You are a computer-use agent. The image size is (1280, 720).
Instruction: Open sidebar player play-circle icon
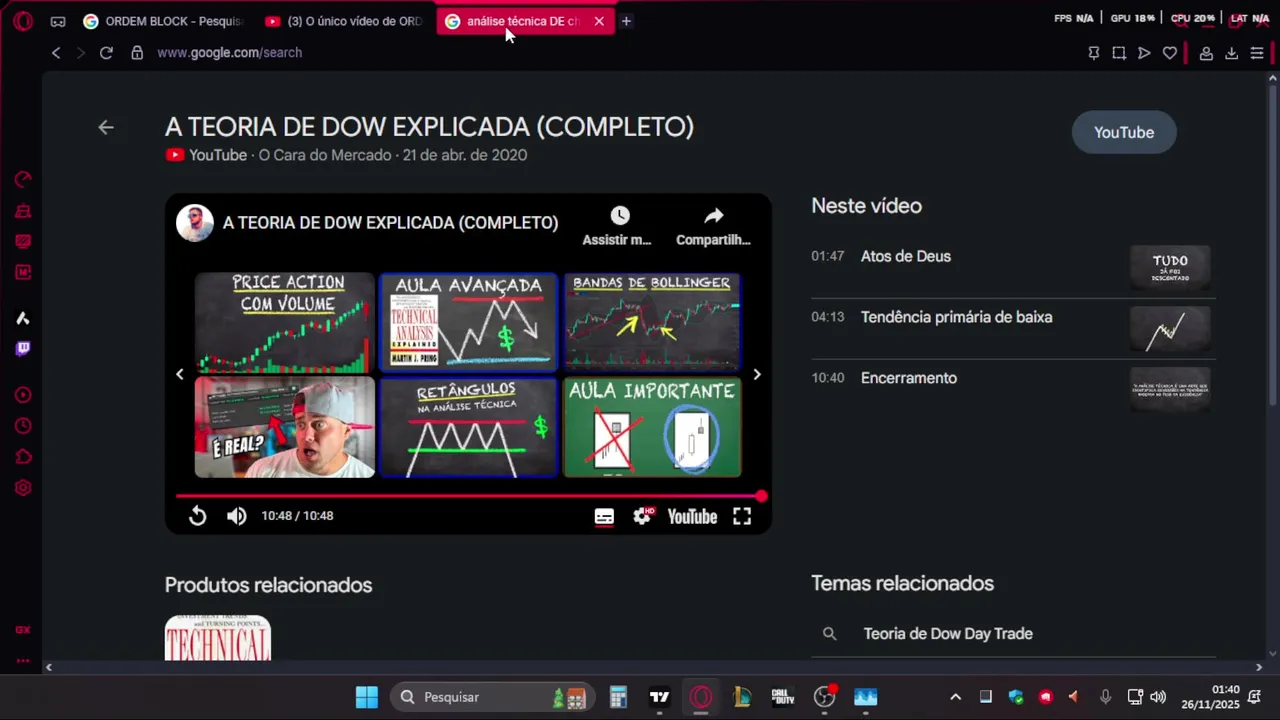coord(23,395)
